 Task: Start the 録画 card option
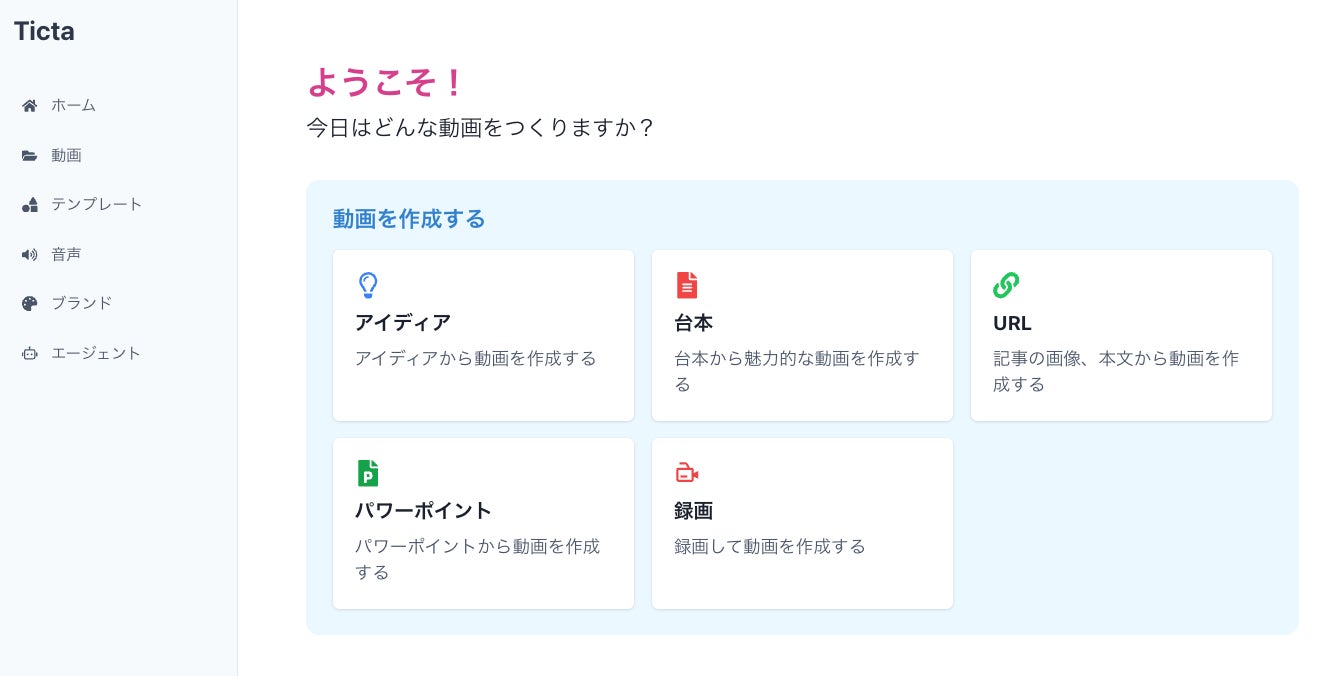694,511
